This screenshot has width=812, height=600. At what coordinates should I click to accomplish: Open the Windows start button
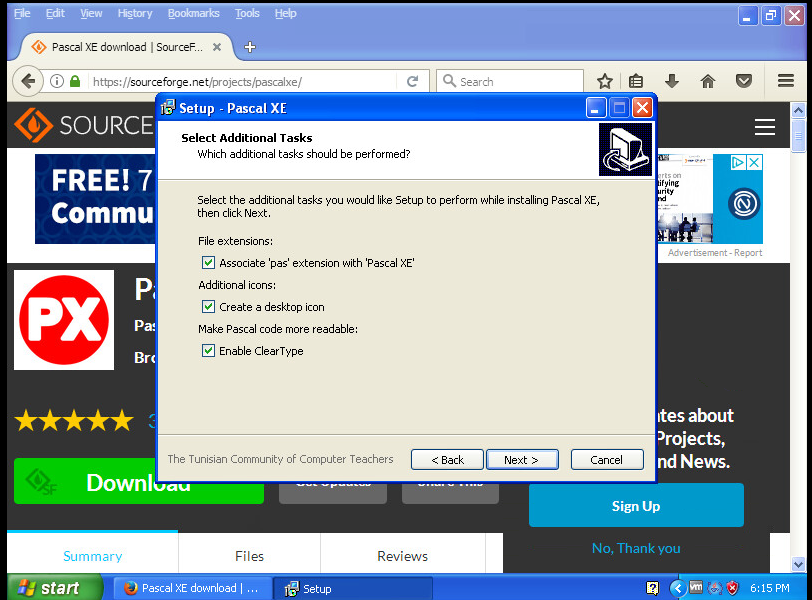pyautogui.click(x=55, y=588)
